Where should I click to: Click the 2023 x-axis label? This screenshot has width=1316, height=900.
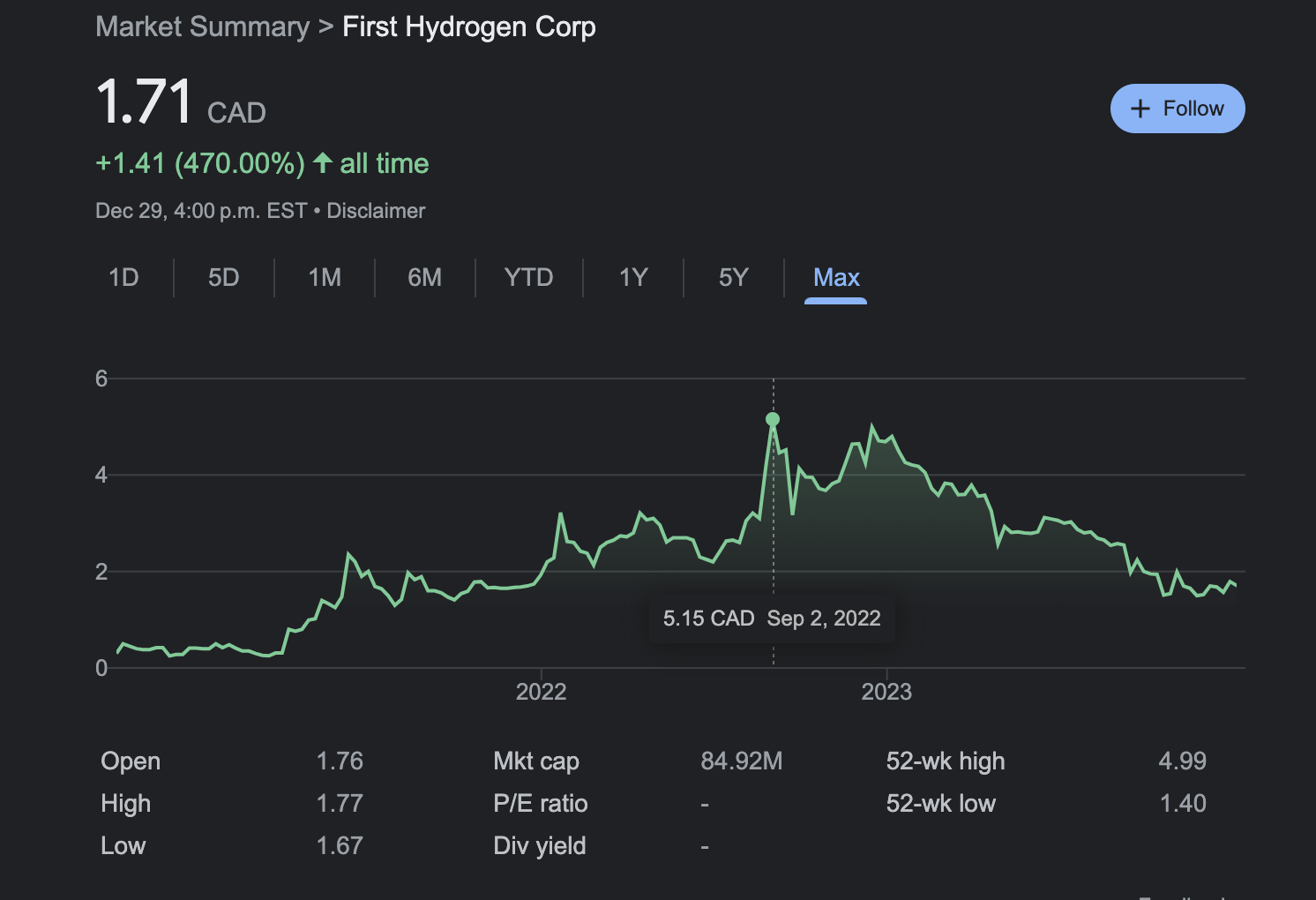pyautogui.click(x=886, y=692)
